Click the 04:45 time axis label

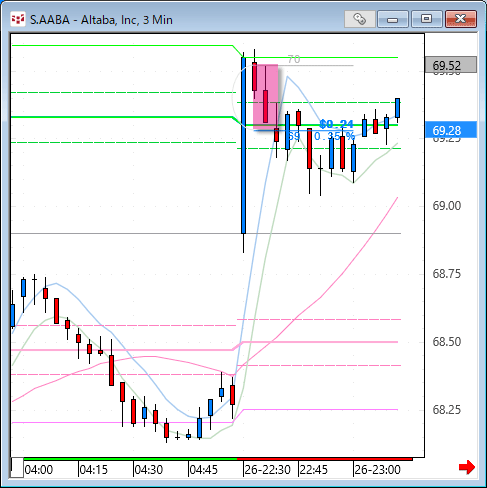[204, 470]
